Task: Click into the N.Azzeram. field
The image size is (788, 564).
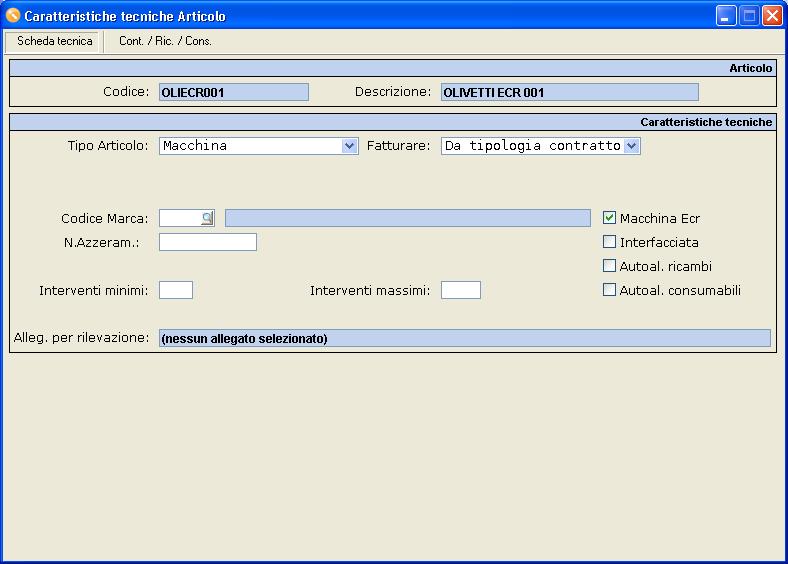Action: coord(208,242)
